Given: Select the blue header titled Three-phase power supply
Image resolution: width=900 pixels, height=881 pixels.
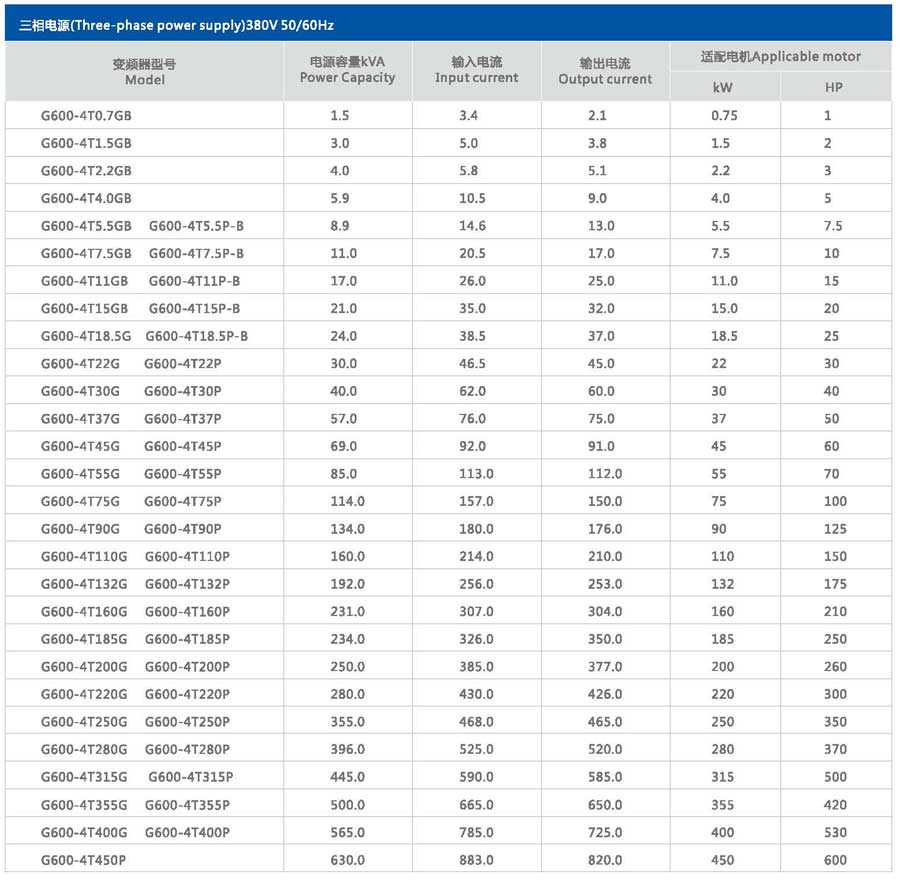Looking at the screenshot, I should click(448, 24).
